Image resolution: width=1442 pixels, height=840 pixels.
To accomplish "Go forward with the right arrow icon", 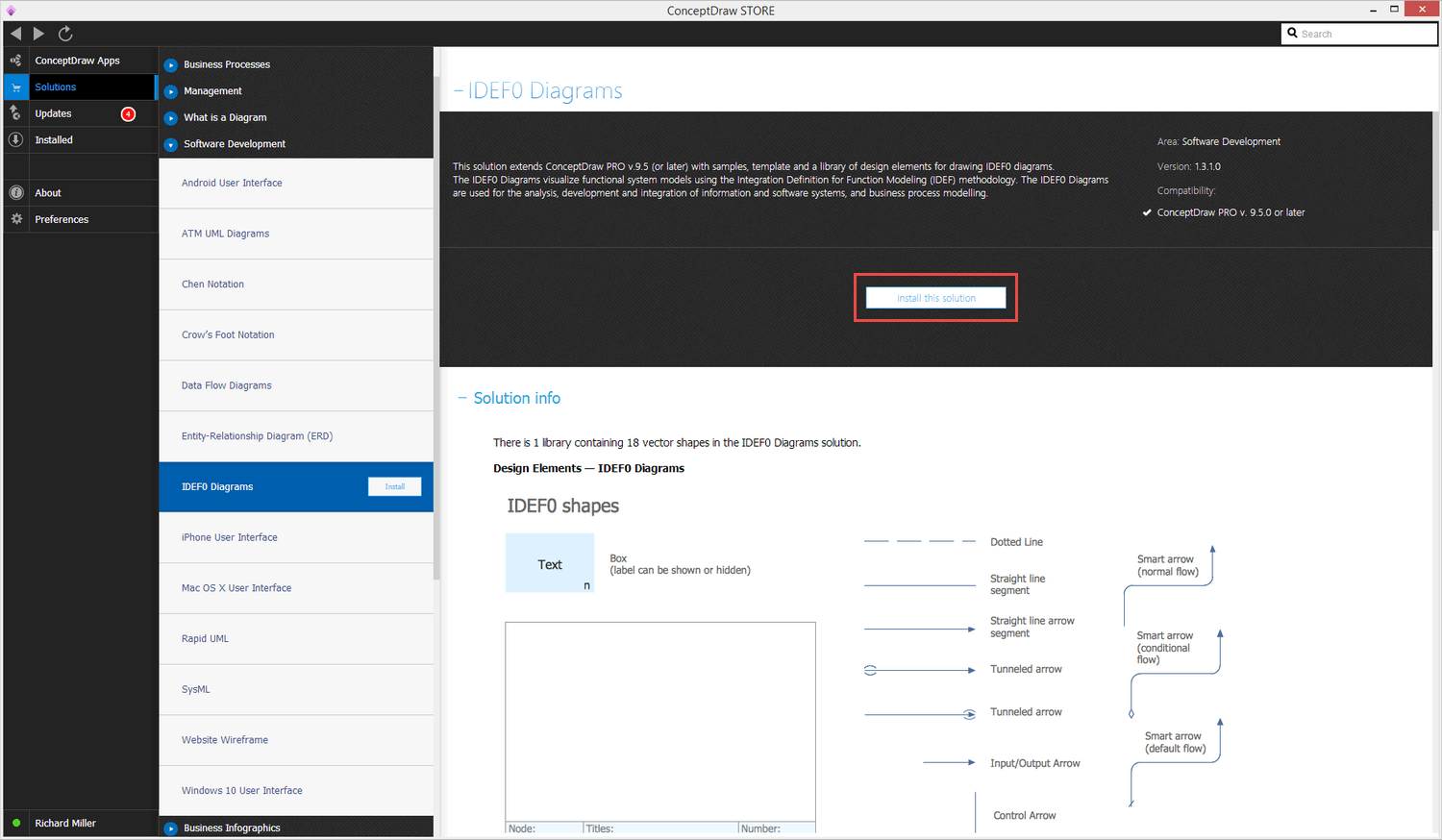I will pyautogui.click(x=38, y=34).
